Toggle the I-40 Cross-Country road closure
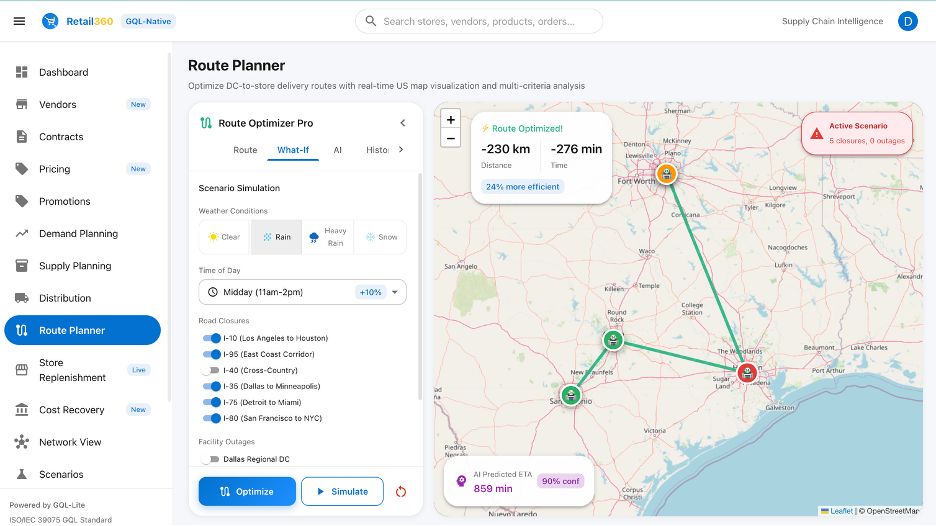The width and height of the screenshot is (936, 526). click(211, 370)
